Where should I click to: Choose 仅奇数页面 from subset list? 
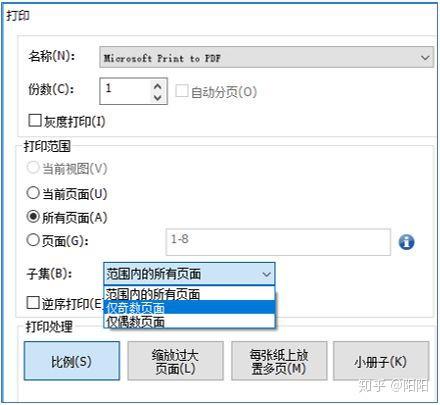click(189, 307)
